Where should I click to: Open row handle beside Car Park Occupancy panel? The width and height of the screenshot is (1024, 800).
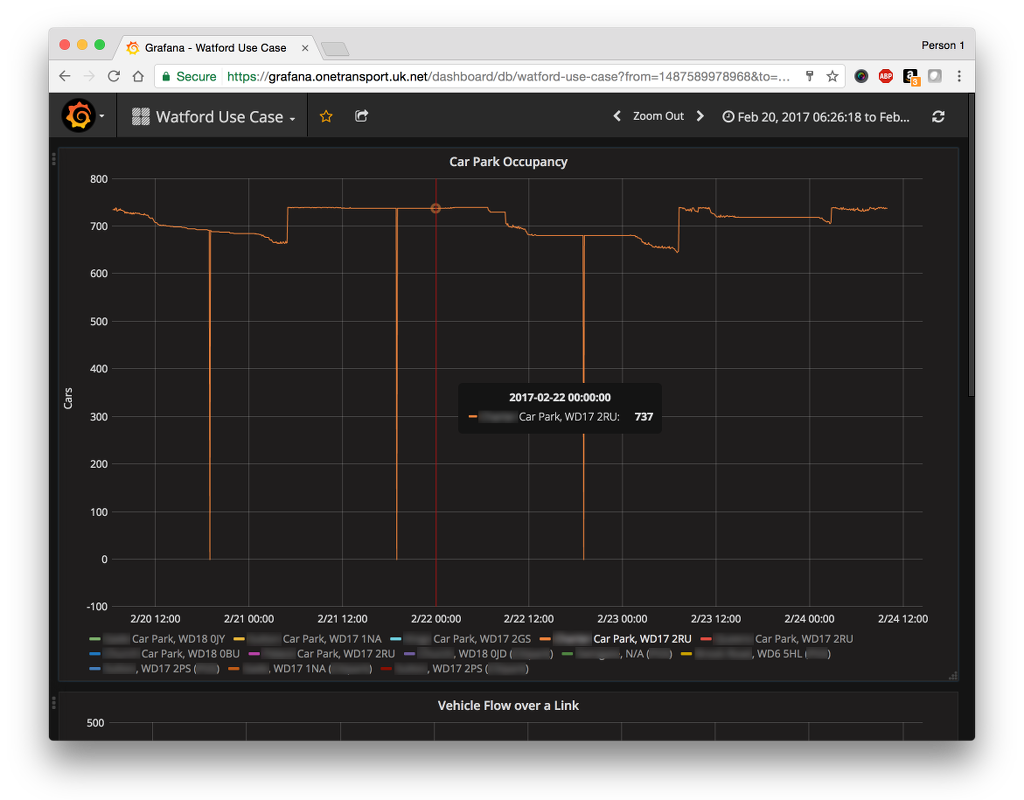[x=54, y=159]
